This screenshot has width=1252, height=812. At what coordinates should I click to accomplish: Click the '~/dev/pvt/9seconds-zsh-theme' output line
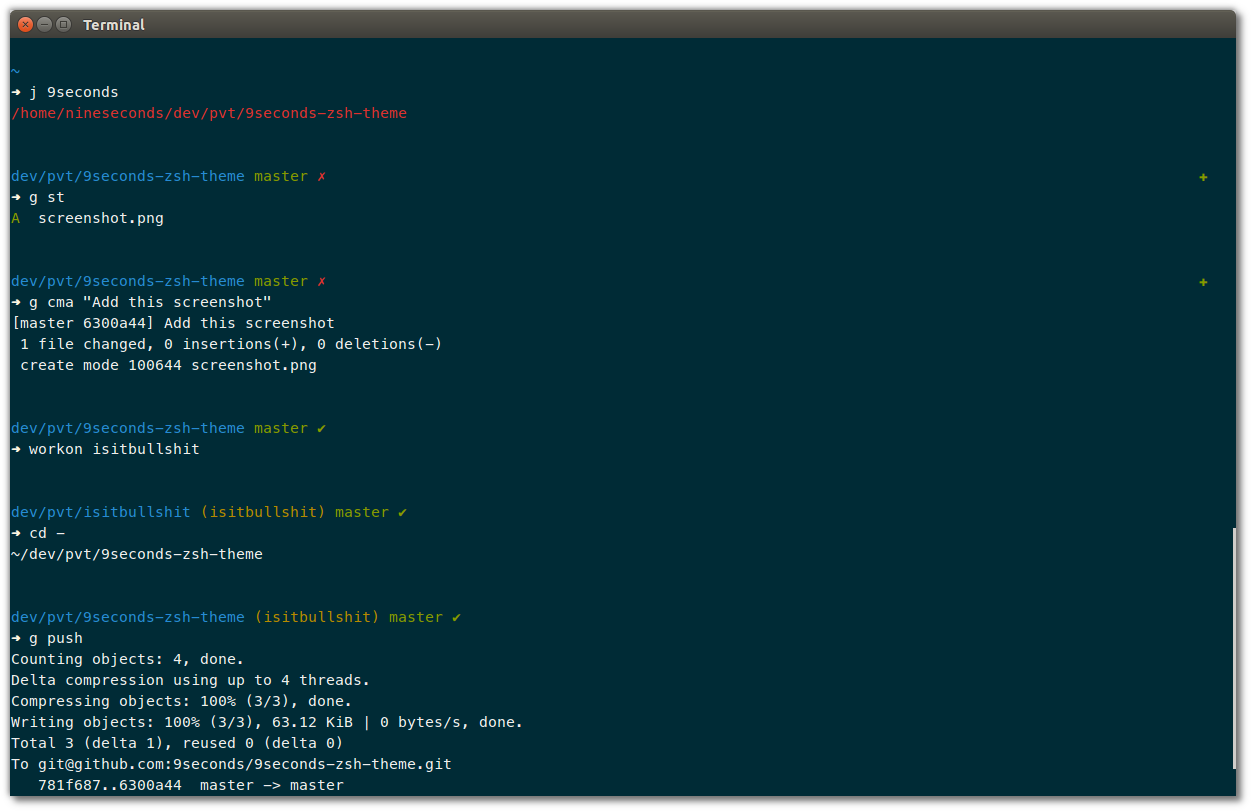[x=137, y=554]
